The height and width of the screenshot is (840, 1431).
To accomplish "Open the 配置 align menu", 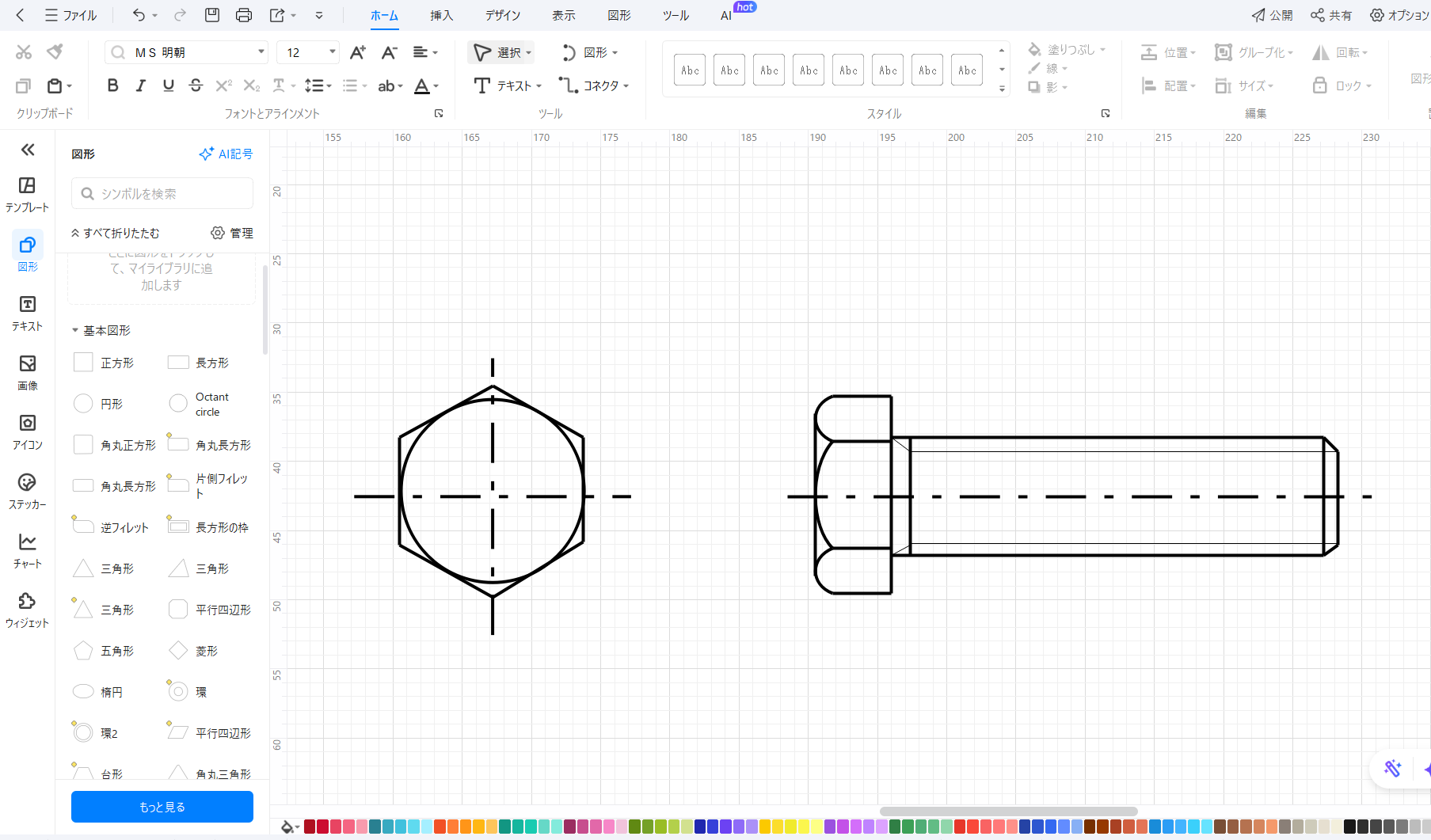I will 1168,86.
